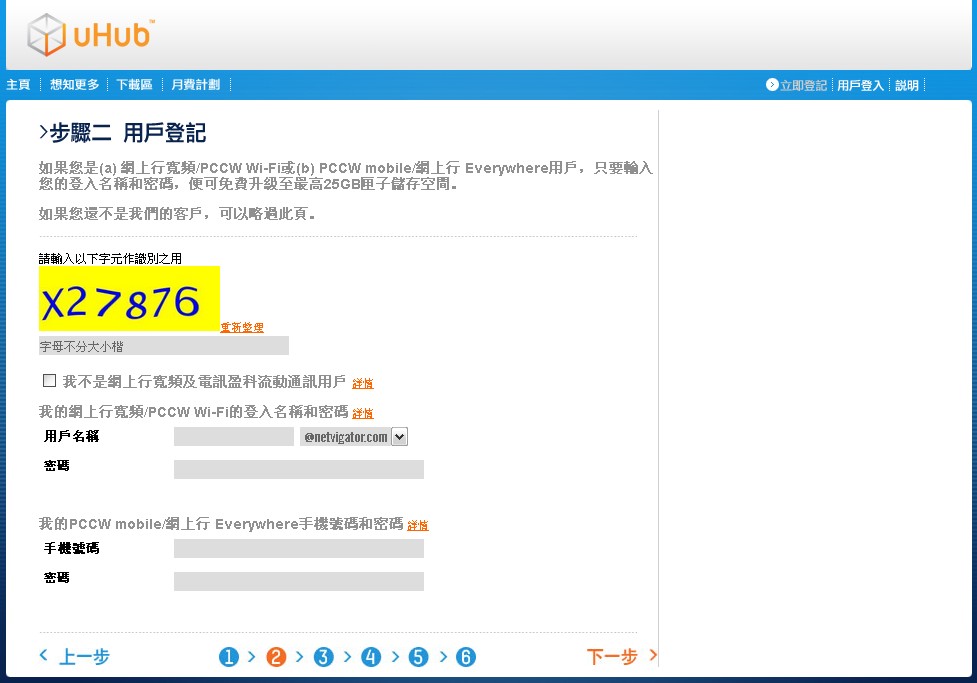Open 用戶登入 in the top bar

[860, 85]
